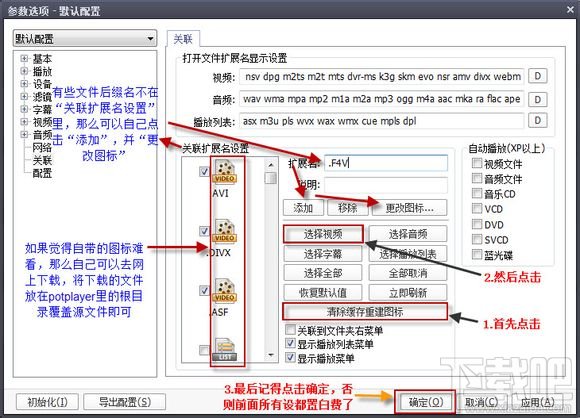Select the 关联 tab
The height and width of the screenshot is (418, 580).
(183, 39)
